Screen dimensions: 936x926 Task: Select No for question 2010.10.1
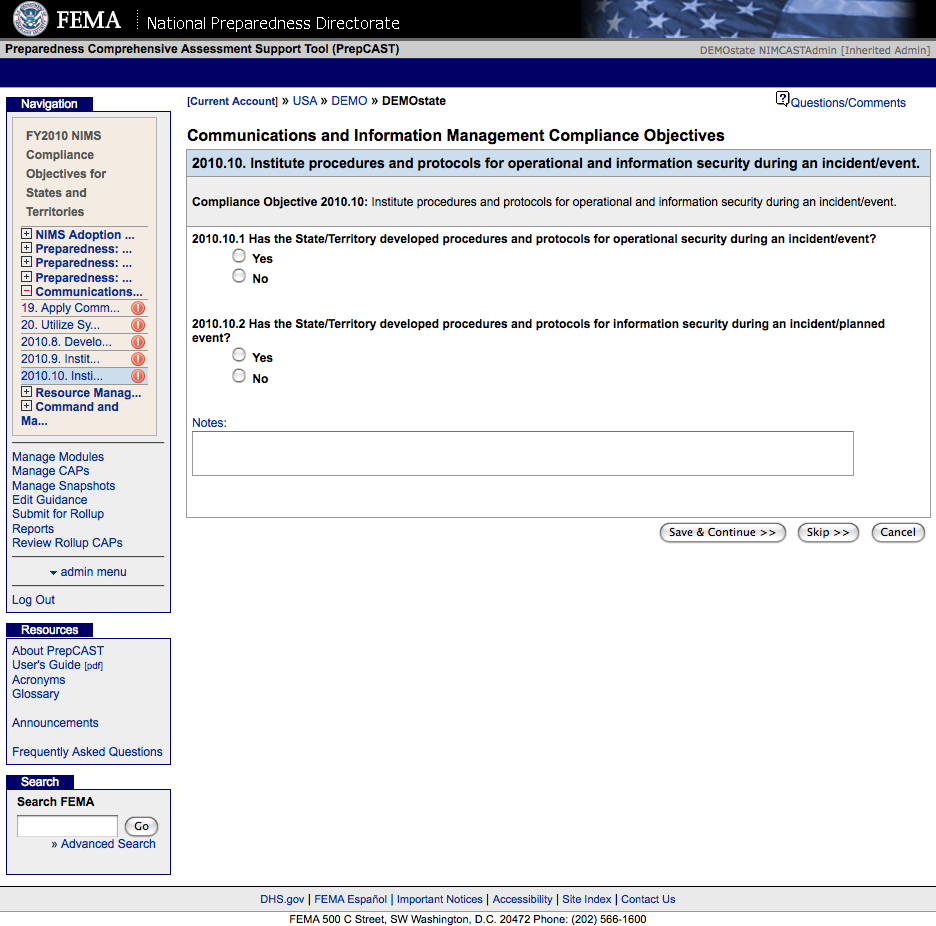239,276
